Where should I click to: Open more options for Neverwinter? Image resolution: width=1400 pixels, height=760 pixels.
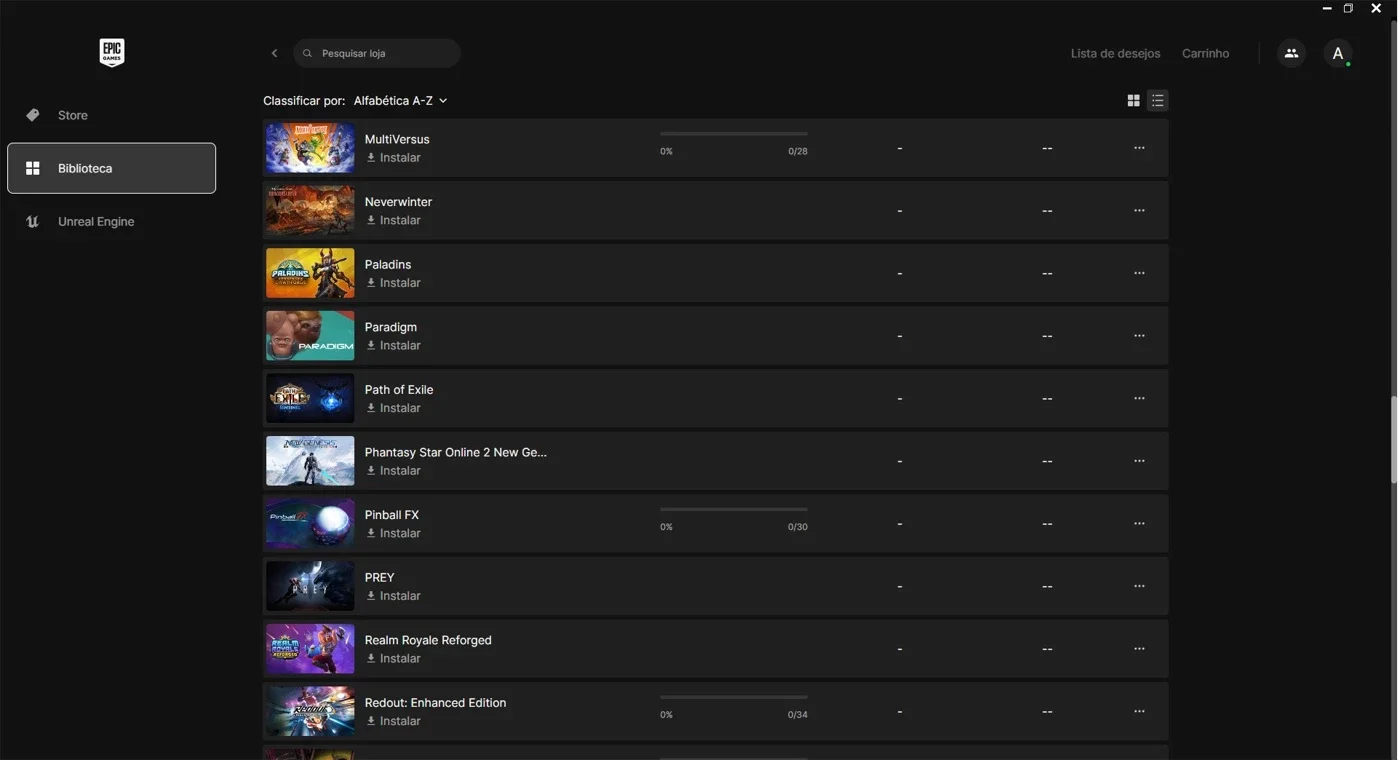pyautogui.click(x=1139, y=211)
